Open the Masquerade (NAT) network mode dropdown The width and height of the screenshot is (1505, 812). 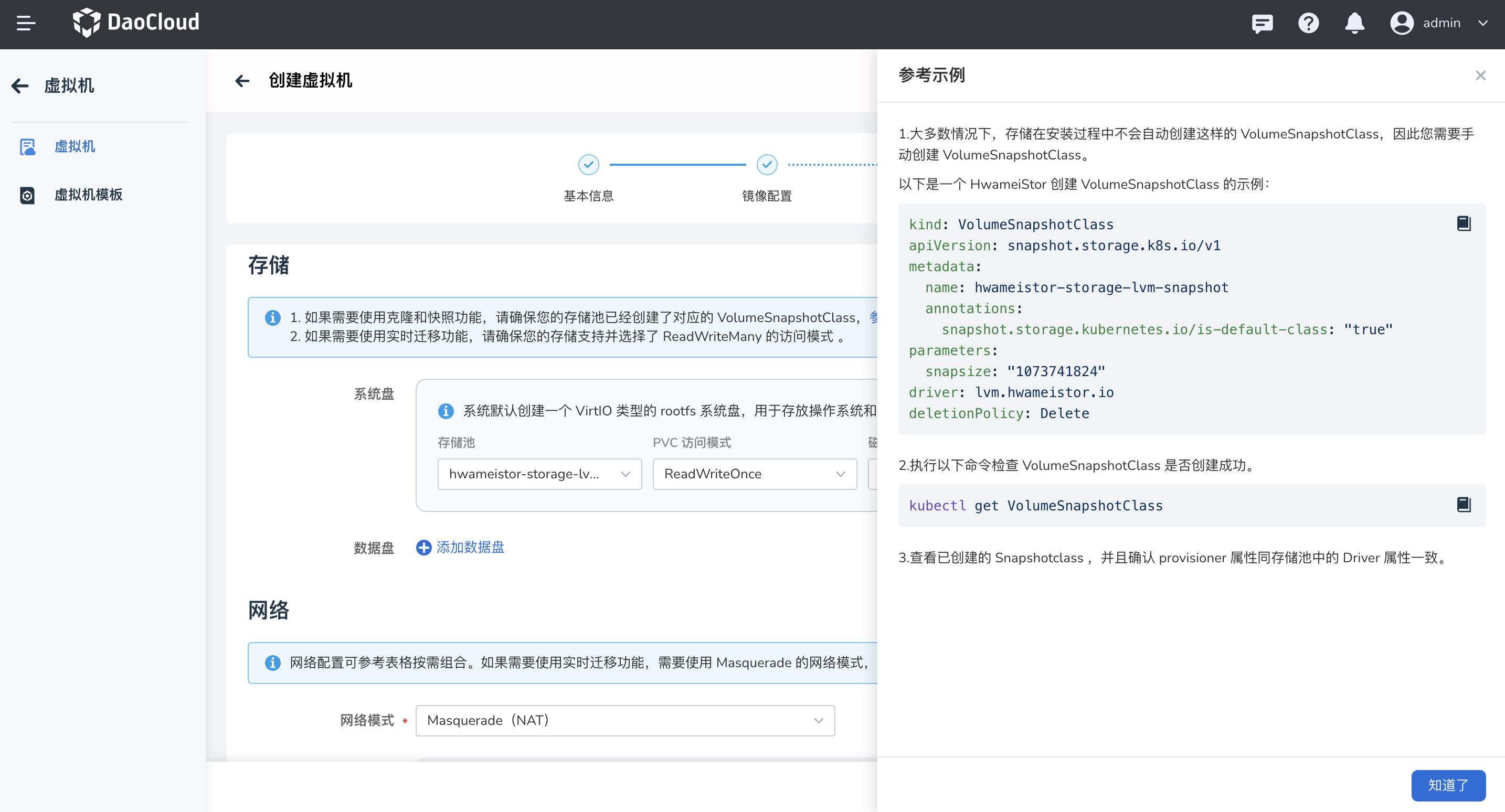624,720
